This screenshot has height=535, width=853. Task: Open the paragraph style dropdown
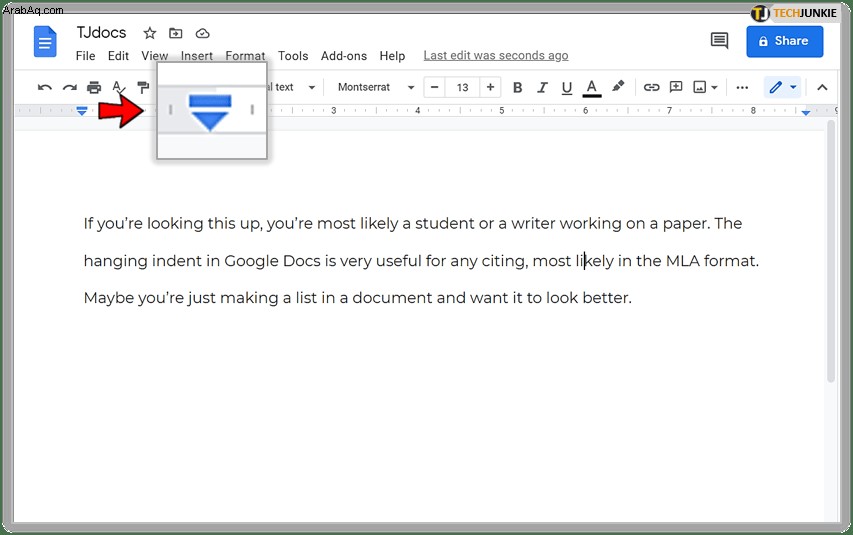point(291,87)
